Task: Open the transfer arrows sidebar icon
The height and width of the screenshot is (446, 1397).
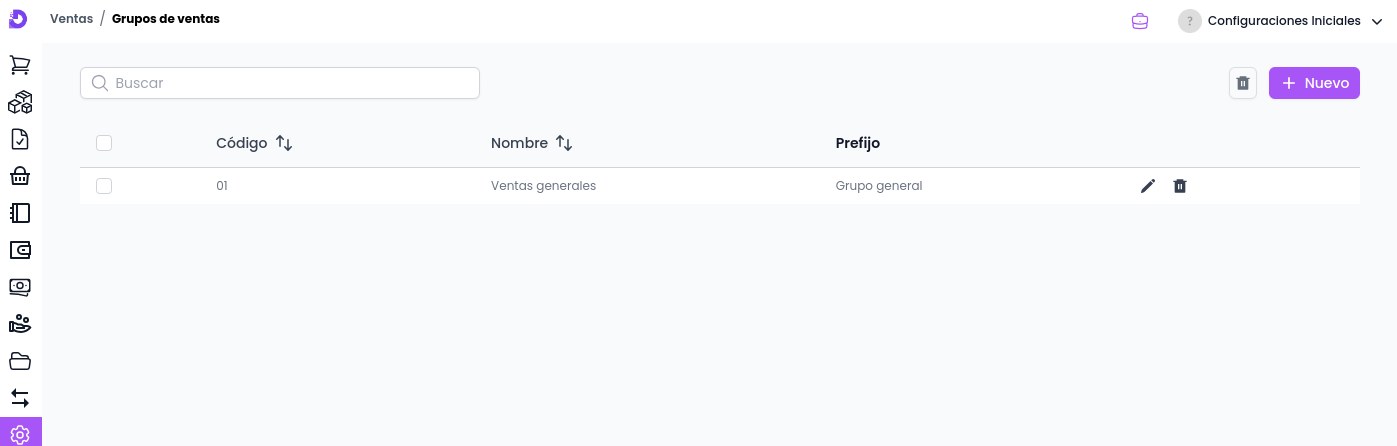Action: pyautogui.click(x=20, y=398)
